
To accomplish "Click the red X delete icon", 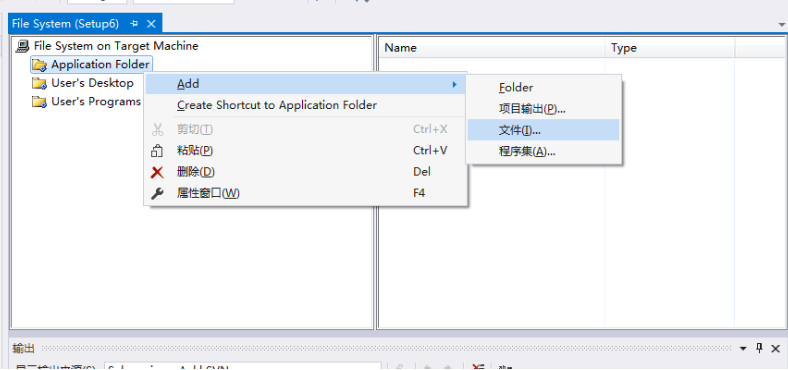I will pyautogui.click(x=157, y=172).
